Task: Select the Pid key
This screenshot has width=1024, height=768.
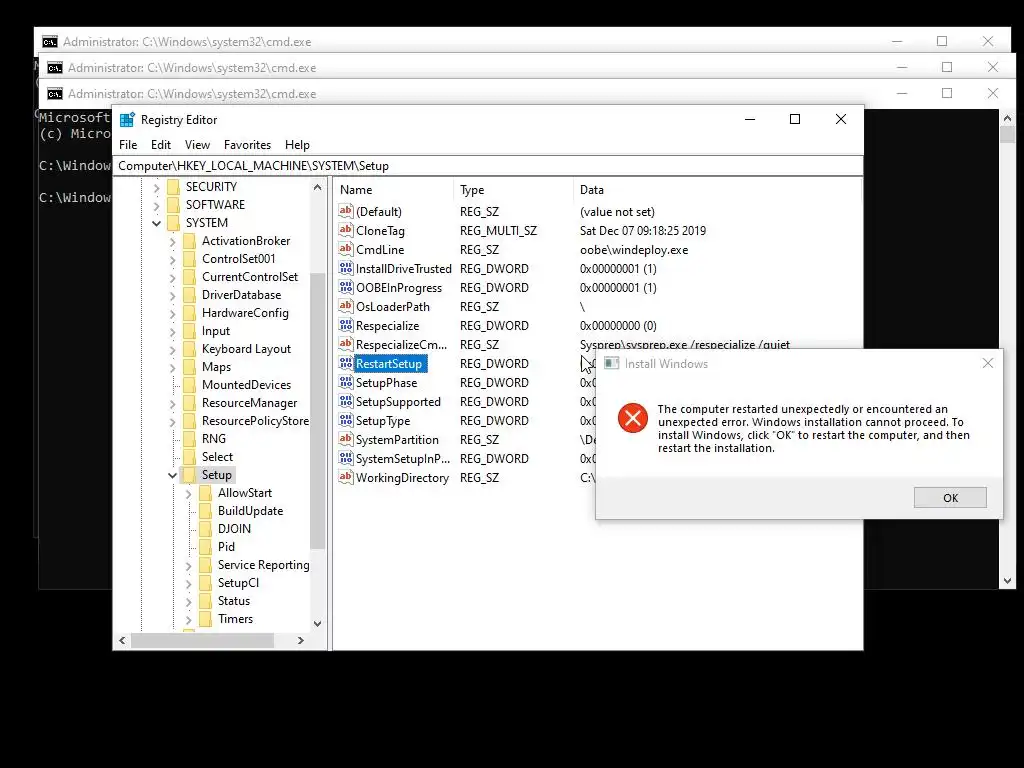Action: 226,547
